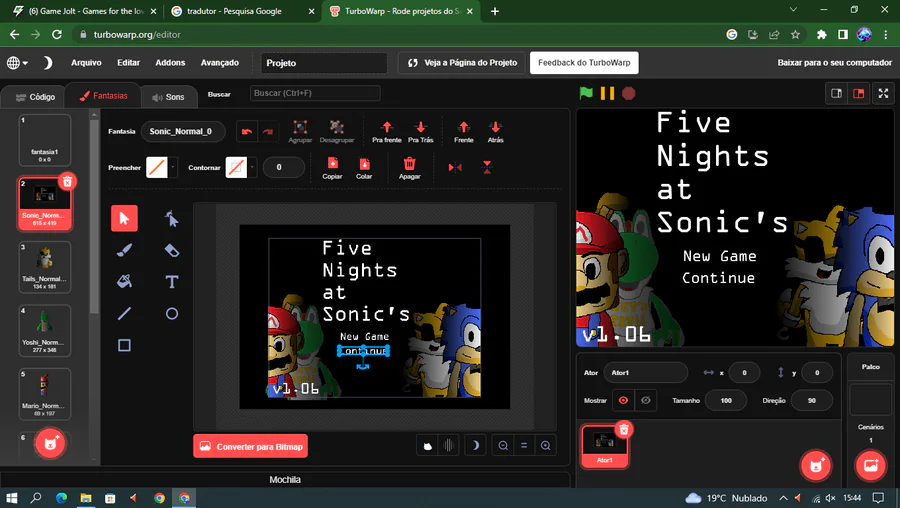Bring selection to Frente
This screenshot has width=900, height=508.
point(464,131)
